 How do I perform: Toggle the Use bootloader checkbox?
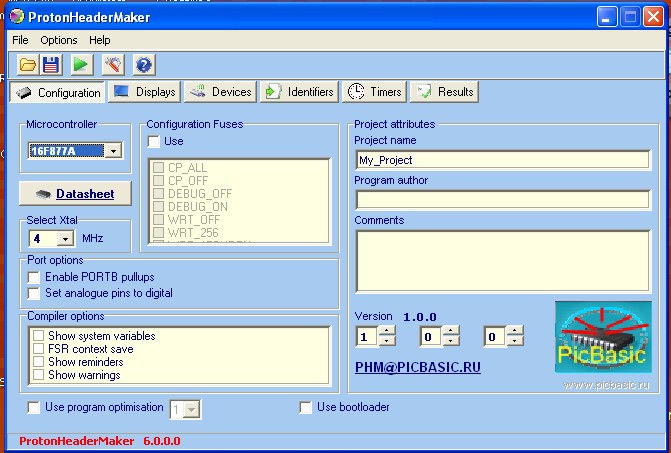click(307, 407)
